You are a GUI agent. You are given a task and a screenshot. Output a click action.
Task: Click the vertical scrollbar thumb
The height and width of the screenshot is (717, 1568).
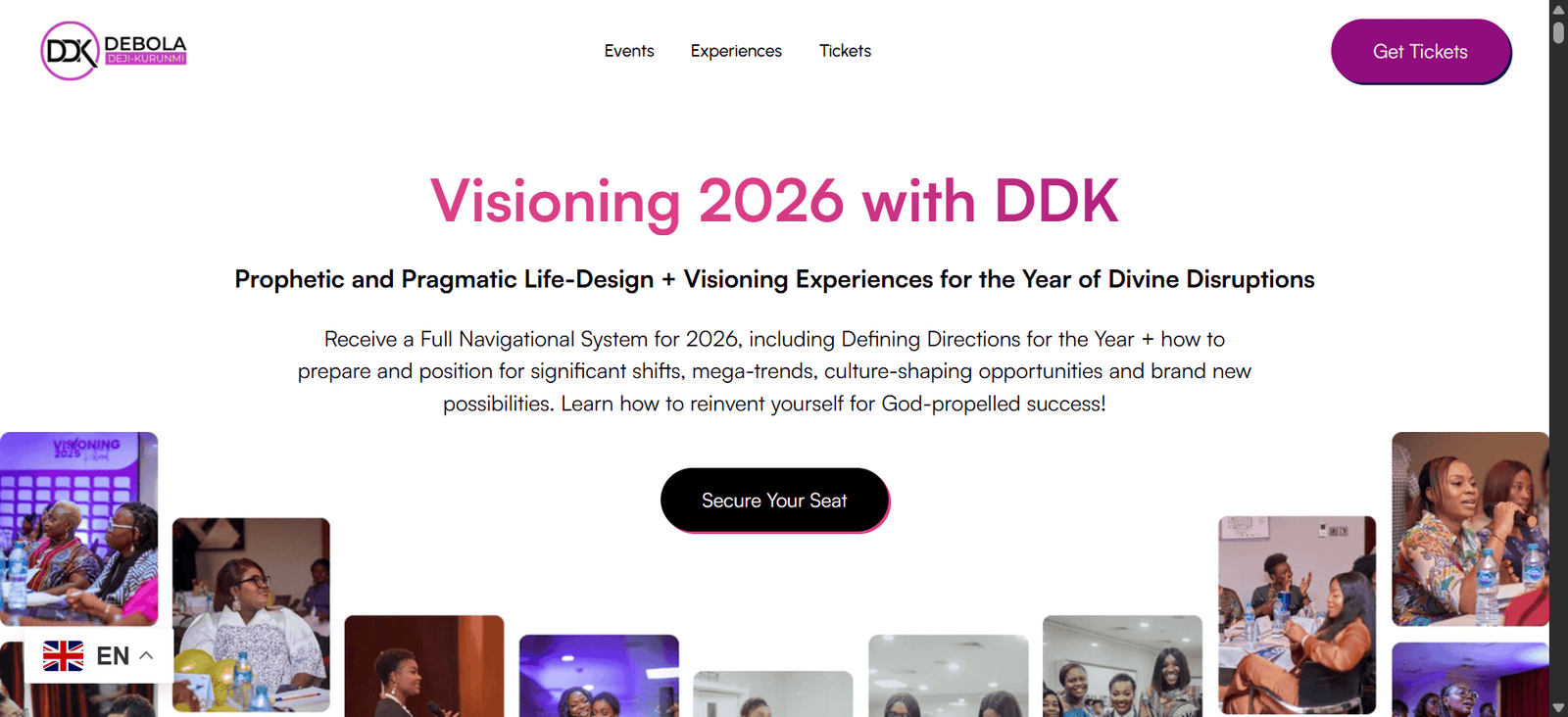point(1558,32)
